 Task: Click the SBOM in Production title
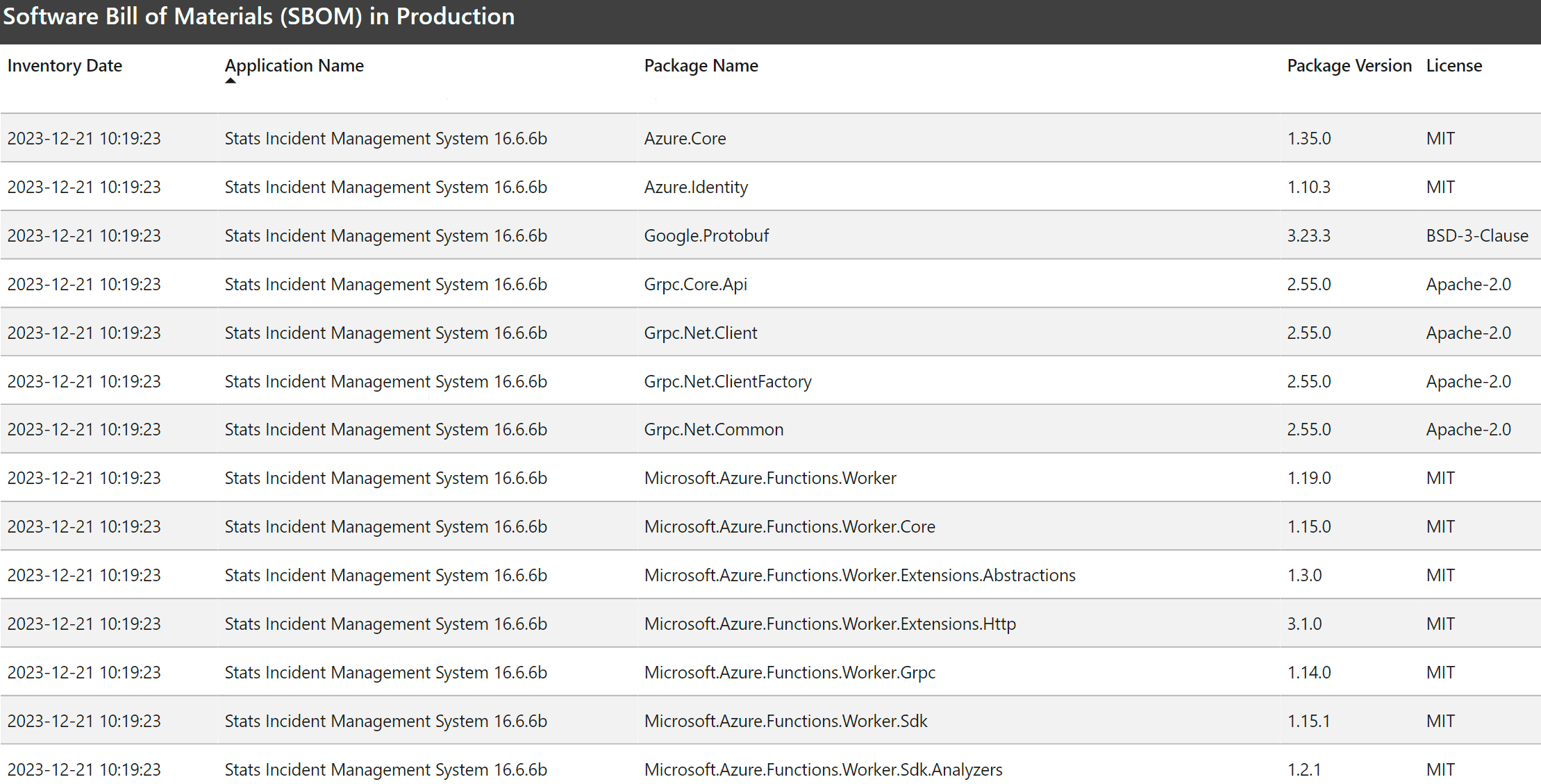point(258,16)
